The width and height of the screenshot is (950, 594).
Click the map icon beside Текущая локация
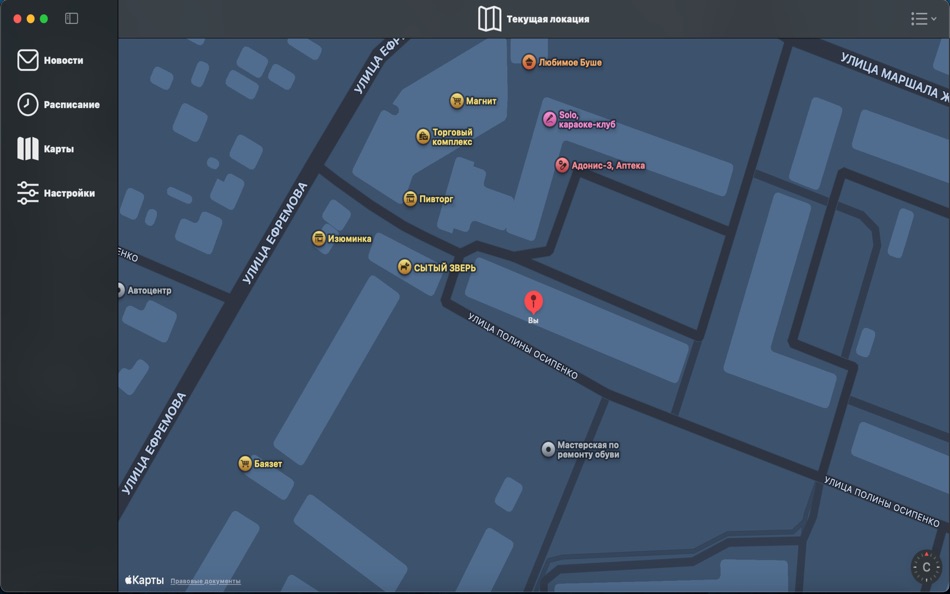(490, 19)
